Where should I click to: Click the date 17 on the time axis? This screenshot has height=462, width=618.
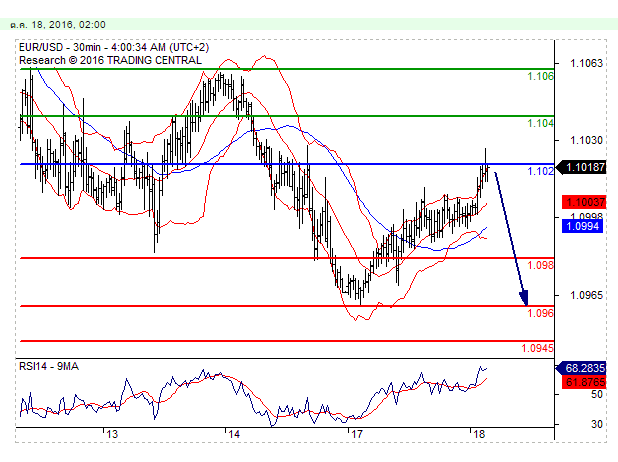pos(355,435)
